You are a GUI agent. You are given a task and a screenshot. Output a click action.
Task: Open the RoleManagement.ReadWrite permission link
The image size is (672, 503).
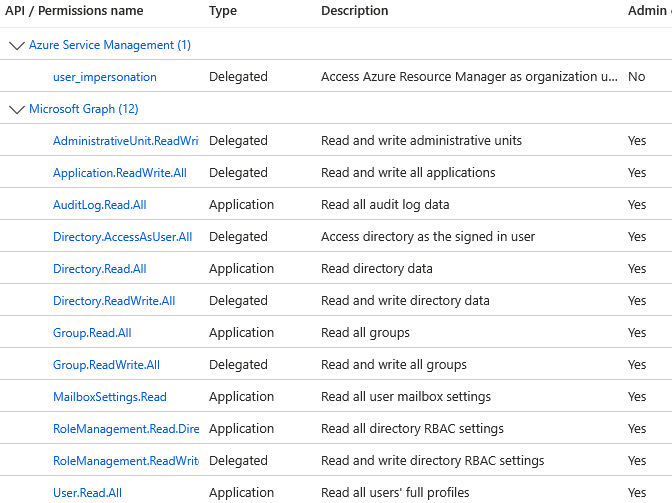click(x=126, y=461)
